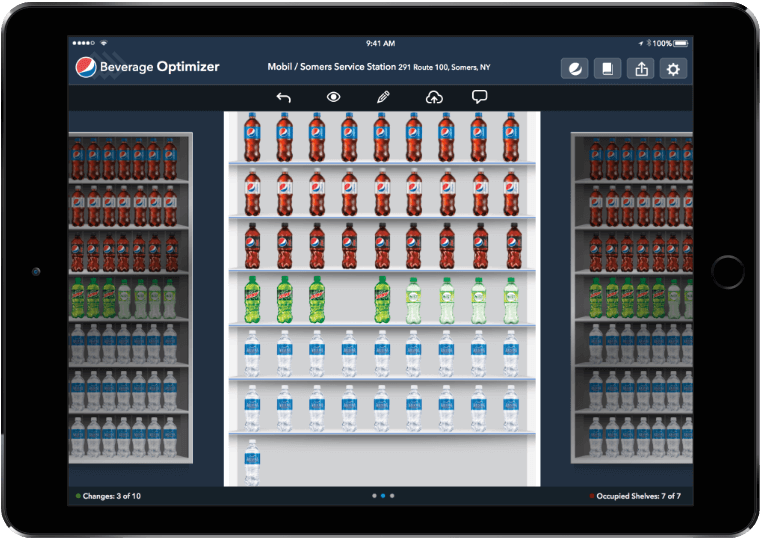The width and height of the screenshot is (763, 539).
Task: Open the comment speech bubble
Action: coord(480,97)
